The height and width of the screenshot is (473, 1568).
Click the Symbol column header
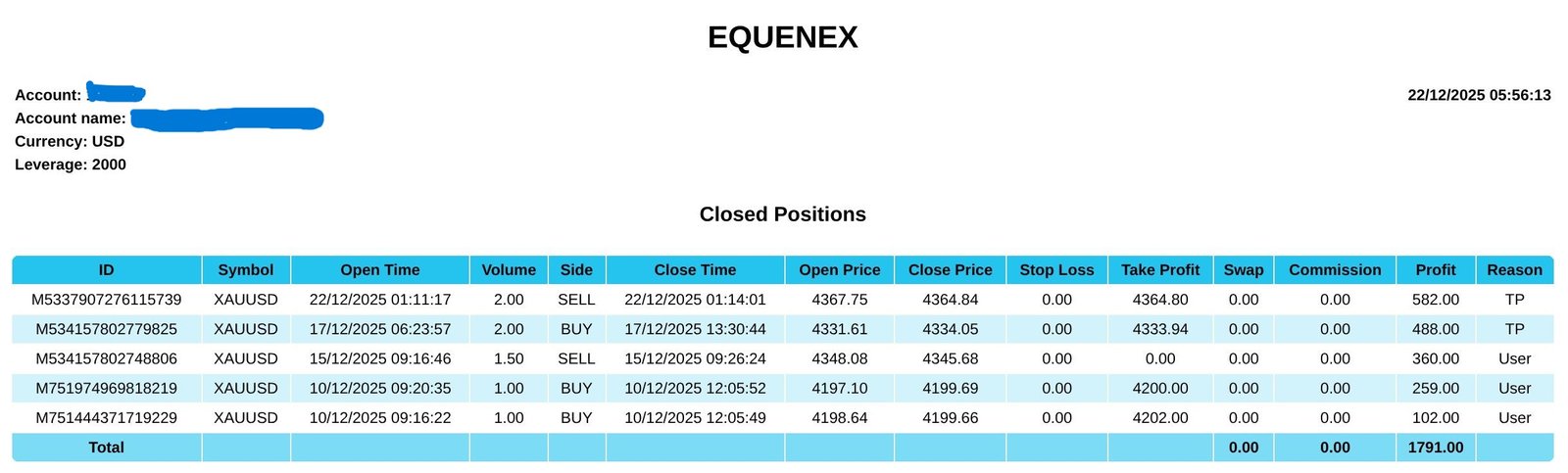click(245, 270)
